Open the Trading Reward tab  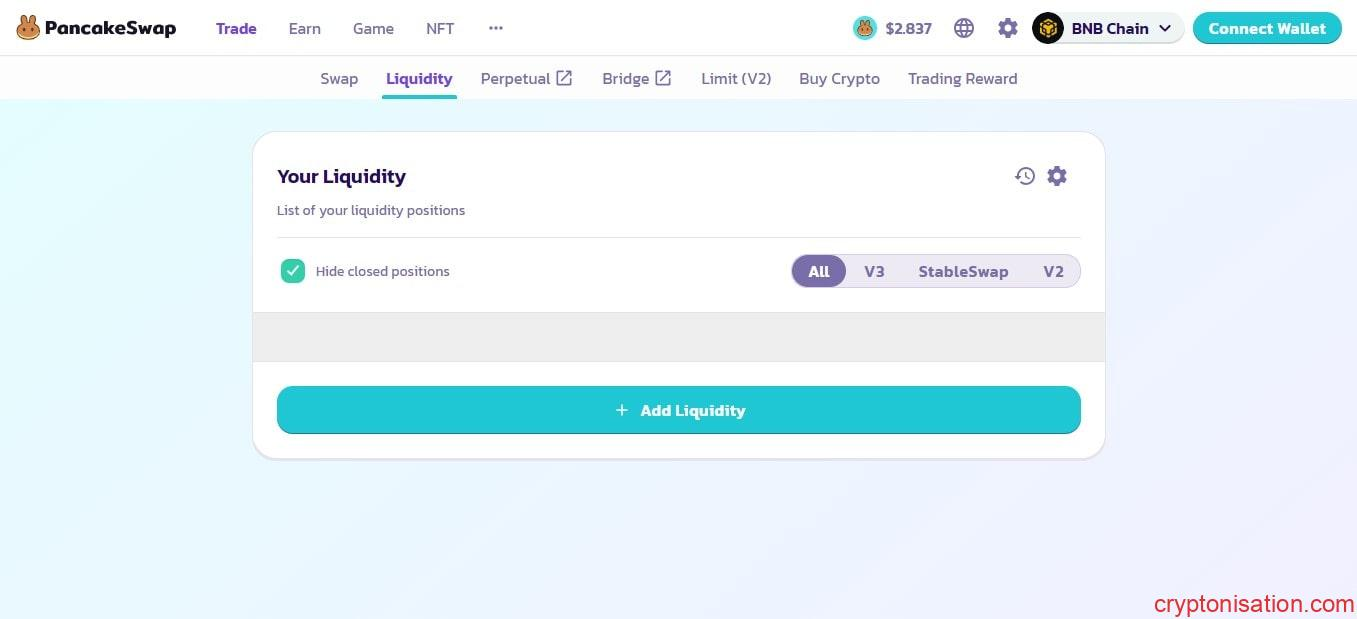click(962, 78)
